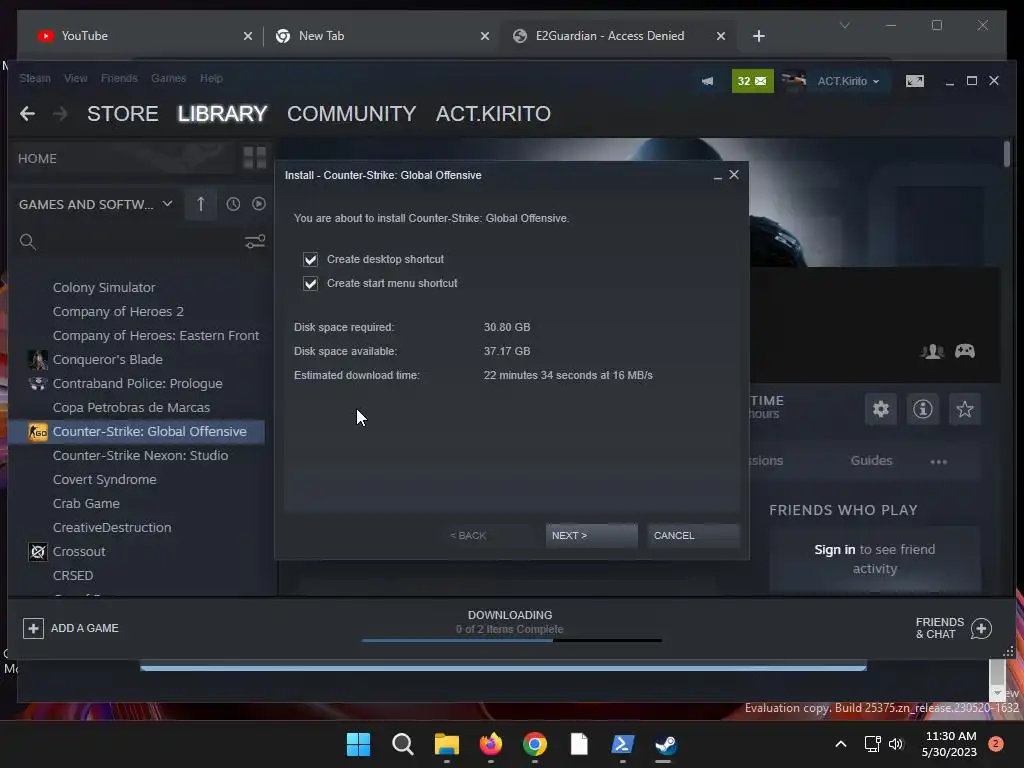Switch to Big Picture mode icon
The height and width of the screenshot is (768, 1024).
(x=914, y=81)
